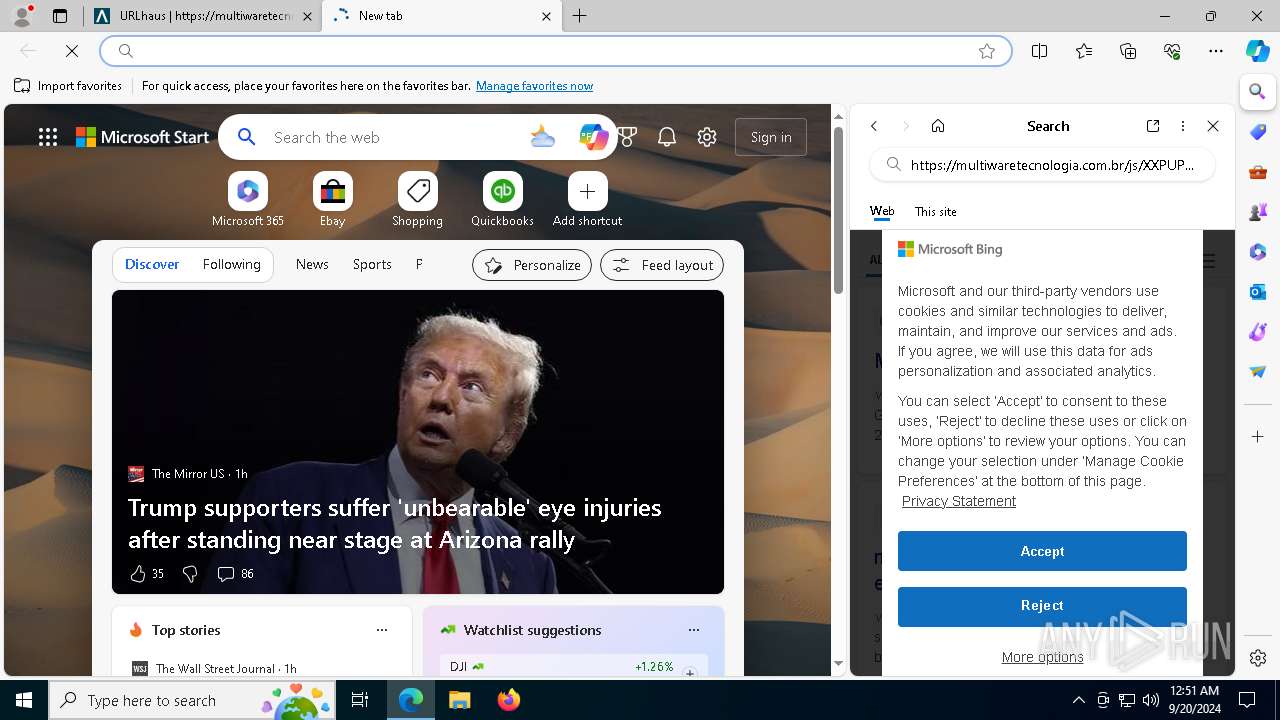Open the Favorites toolbar icon
Viewport: 1280px width, 720px height.
point(1084,51)
